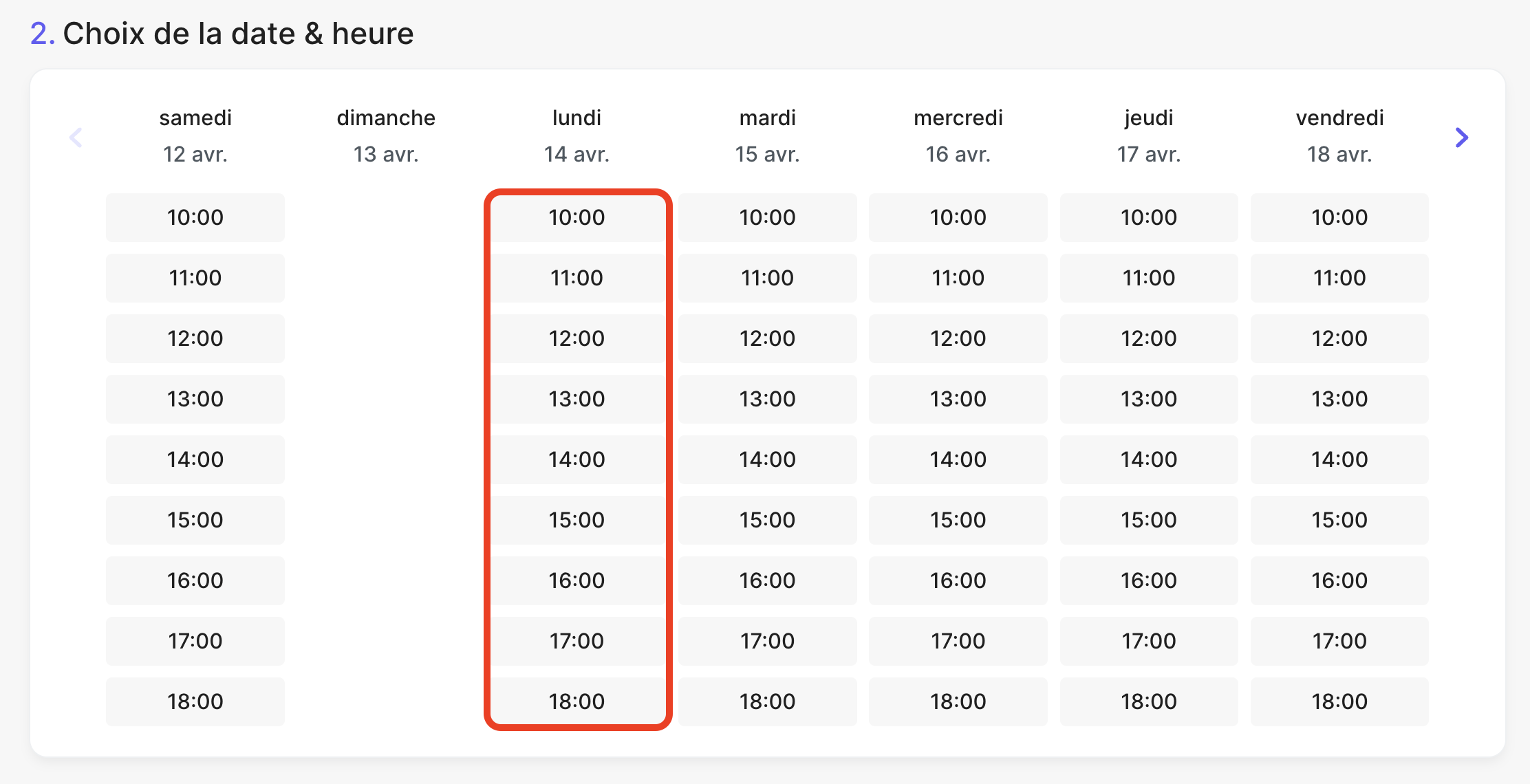This screenshot has height=784, width=1530.
Task: Go to next week with right chevron
Action: click(x=1461, y=138)
